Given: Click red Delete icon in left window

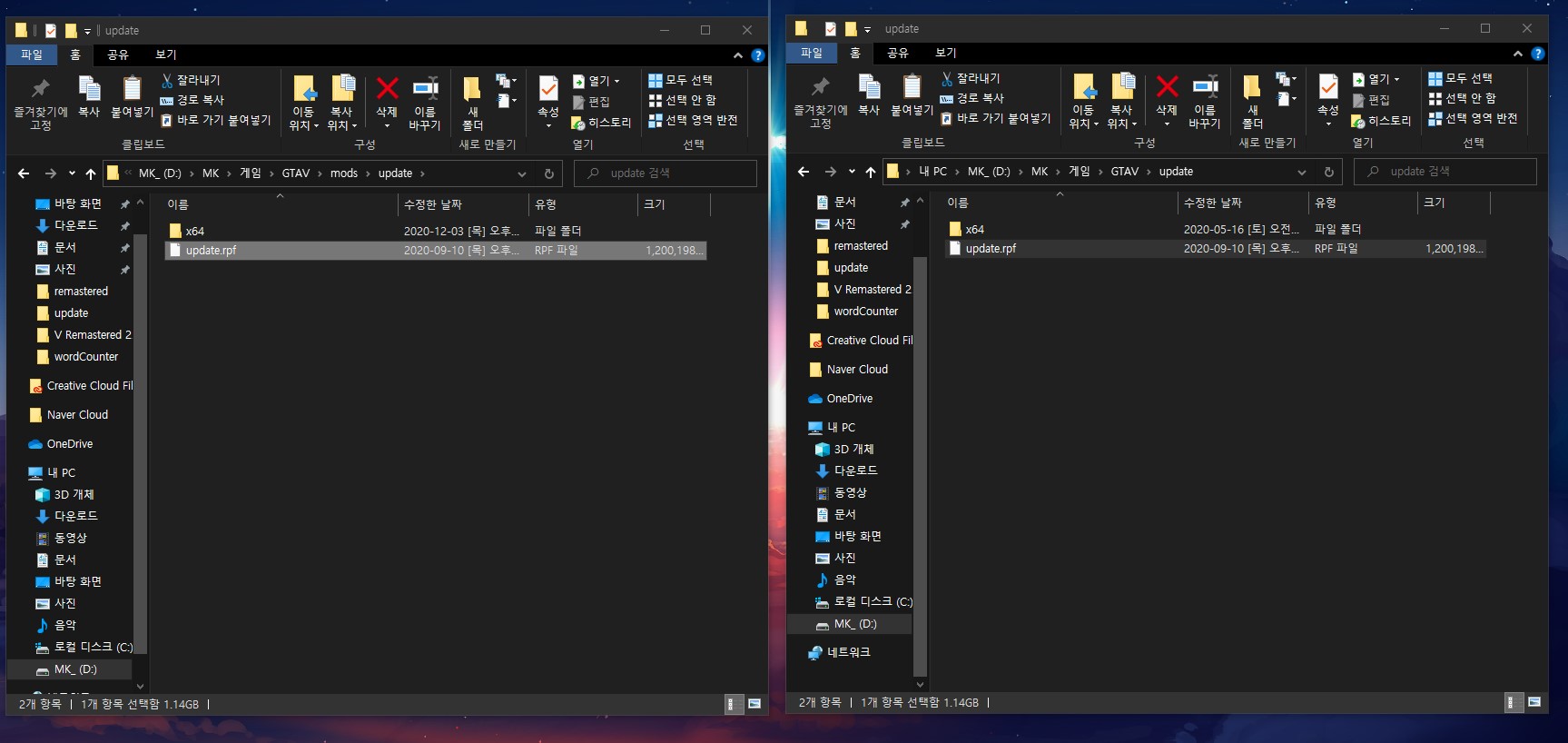Looking at the screenshot, I should click(x=387, y=89).
